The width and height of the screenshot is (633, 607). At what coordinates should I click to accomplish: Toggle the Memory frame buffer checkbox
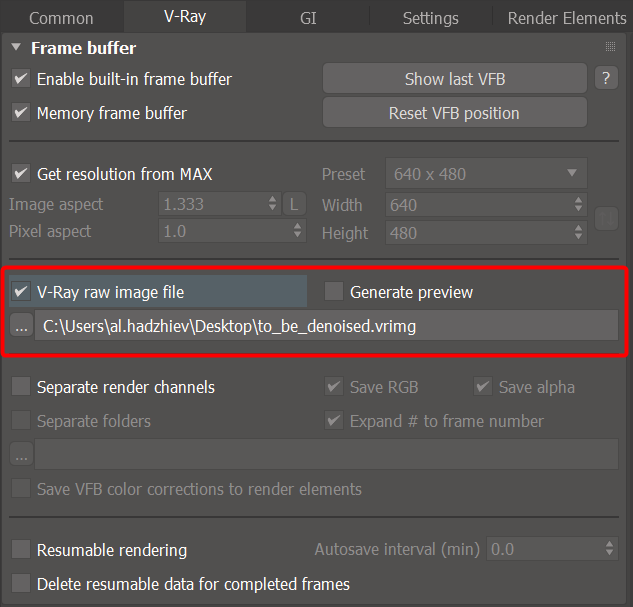[21, 113]
